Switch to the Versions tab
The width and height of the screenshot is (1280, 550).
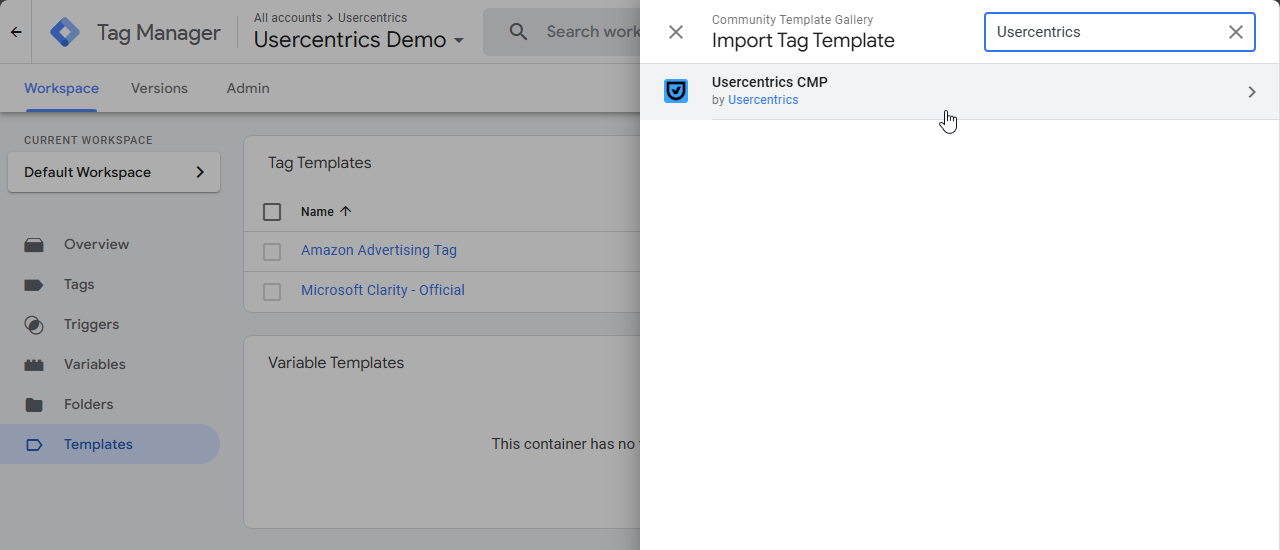pos(159,88)
